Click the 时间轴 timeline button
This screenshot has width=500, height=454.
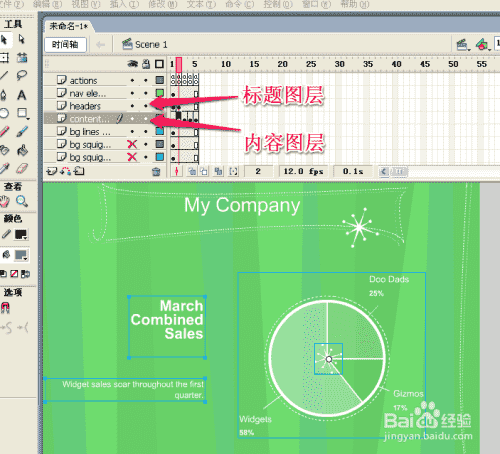point(65,44)
